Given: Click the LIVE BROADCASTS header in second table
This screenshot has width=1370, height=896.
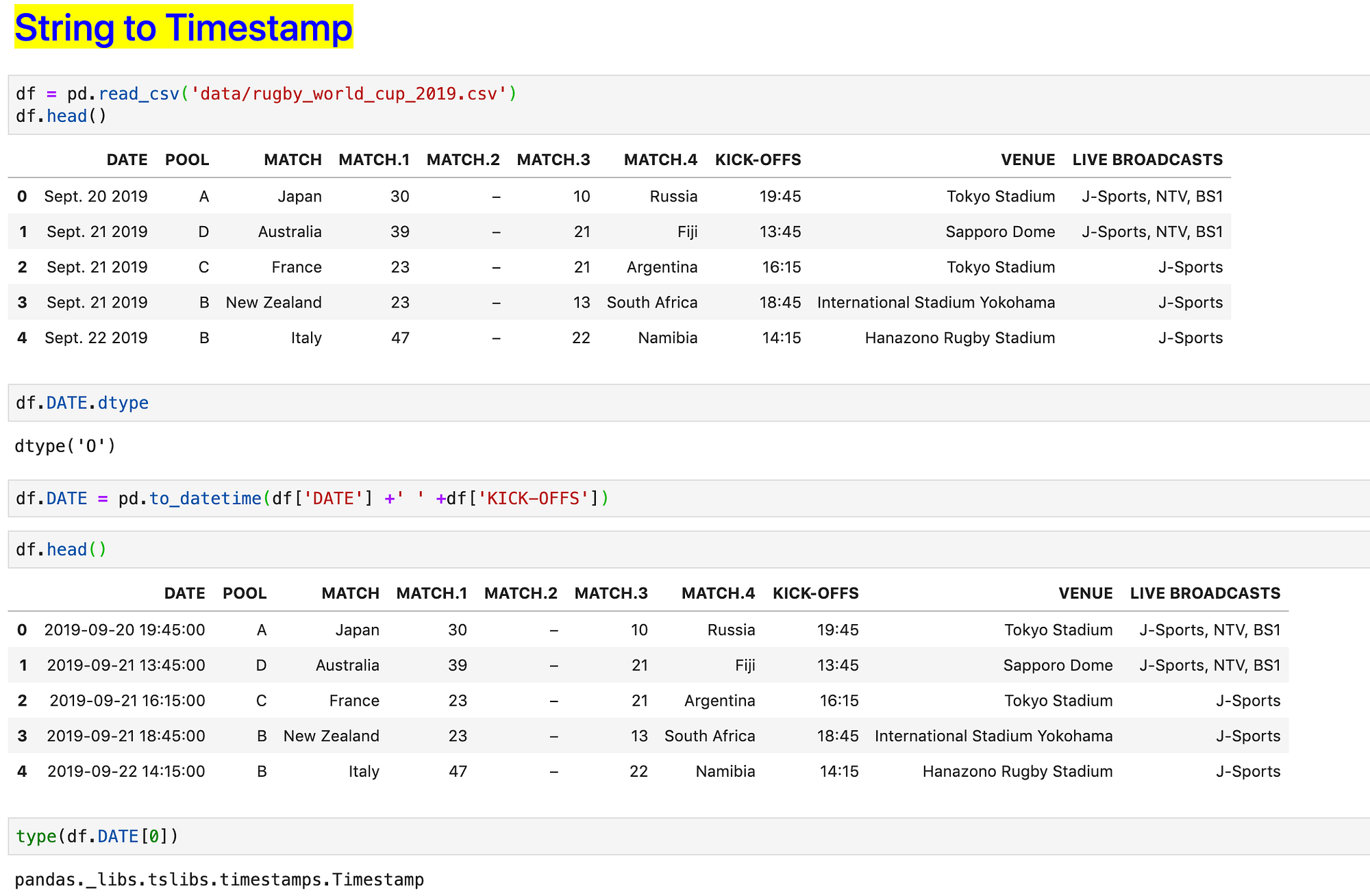Looking at the screenshot, I should pos(1205,593).
